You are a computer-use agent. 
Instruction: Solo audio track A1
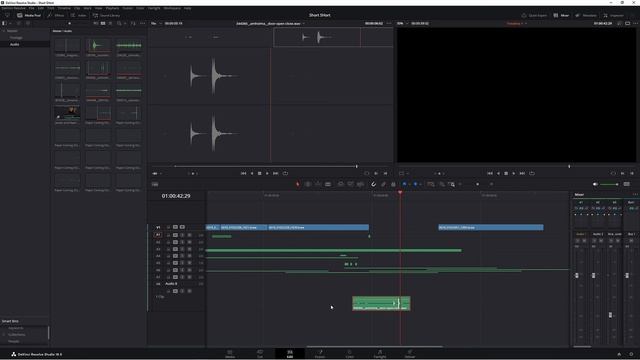click(182, 235)
